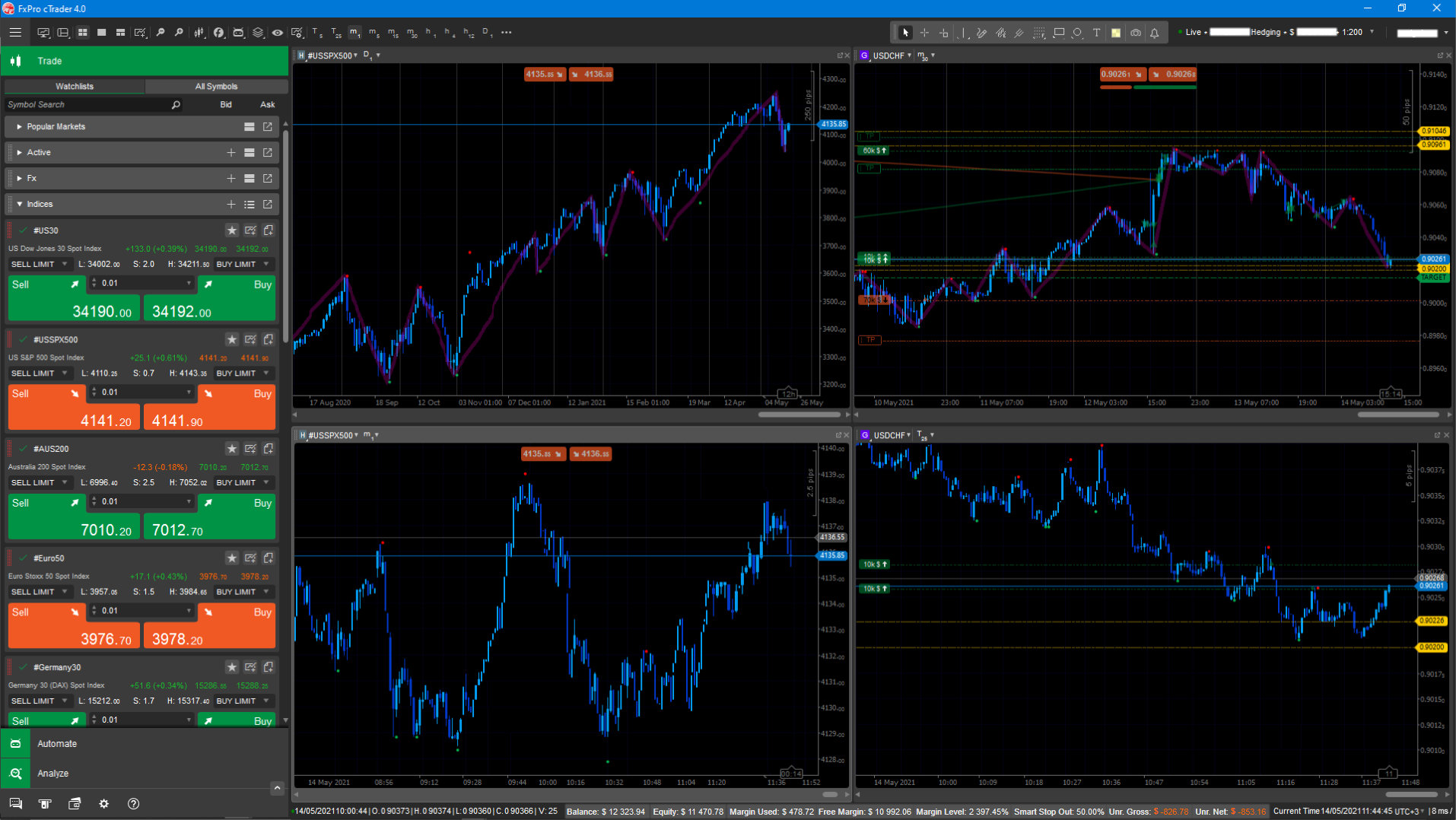Select the cursor pointer drawing tool
Viewport: 1456px width, 820px height.
[x=905, y=33]
